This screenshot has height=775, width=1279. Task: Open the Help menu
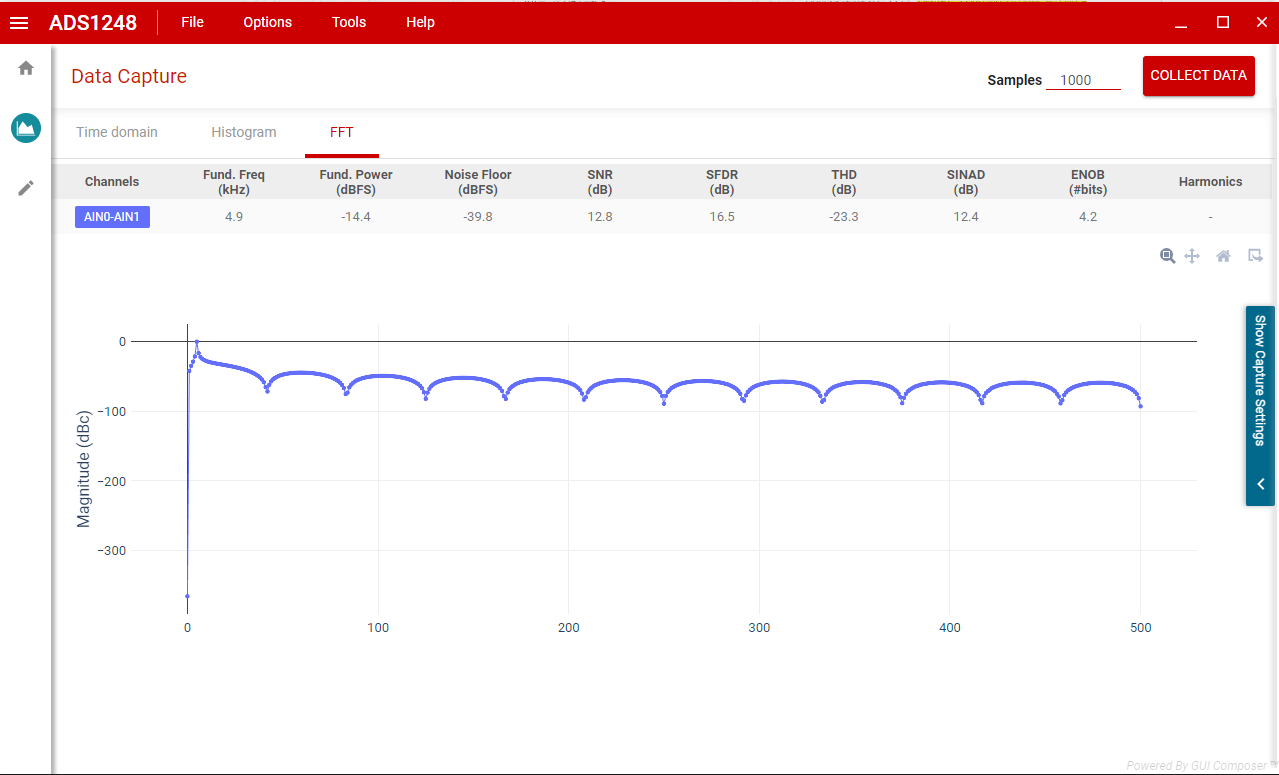[x=420, y=22]
